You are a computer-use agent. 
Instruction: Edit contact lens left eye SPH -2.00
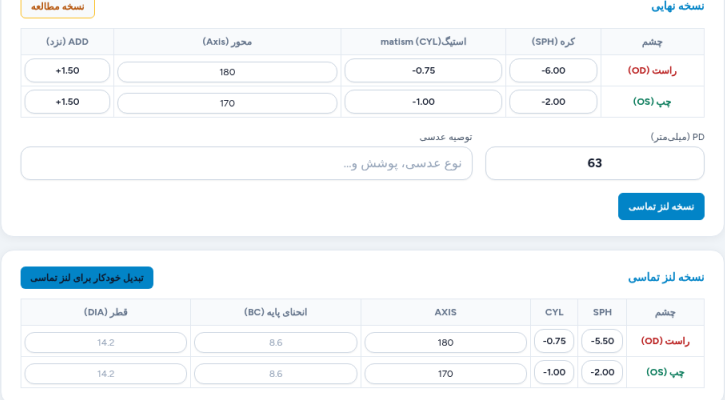tap(602, 372)
